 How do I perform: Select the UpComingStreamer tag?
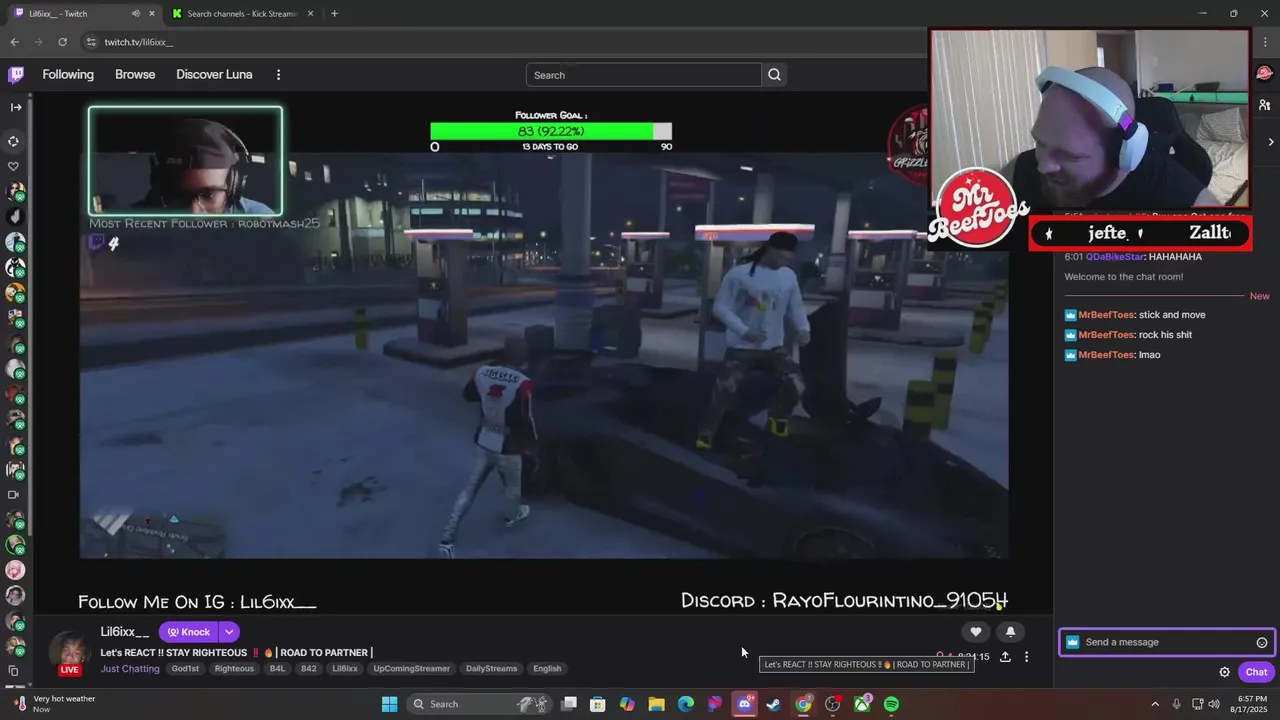(412, 669)
